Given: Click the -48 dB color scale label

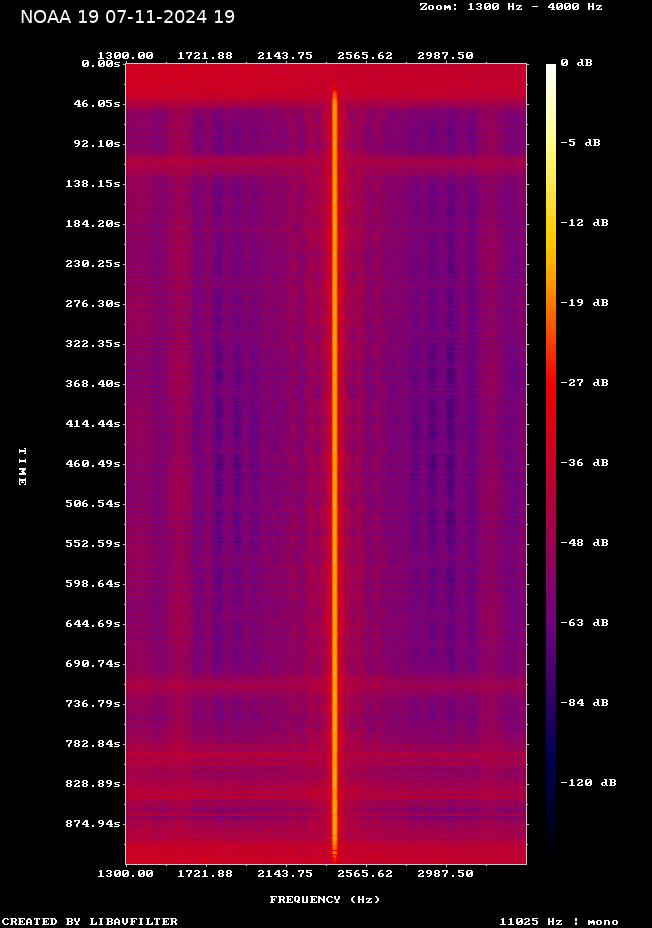Looking at the screenshot, I should (x=584, y=542).
